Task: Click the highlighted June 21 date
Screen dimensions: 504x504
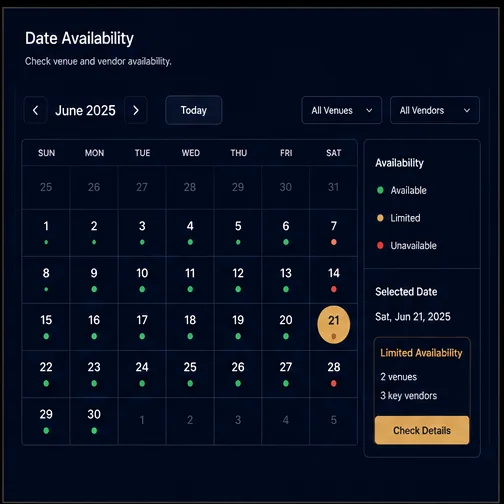Action: pos(334,325)
